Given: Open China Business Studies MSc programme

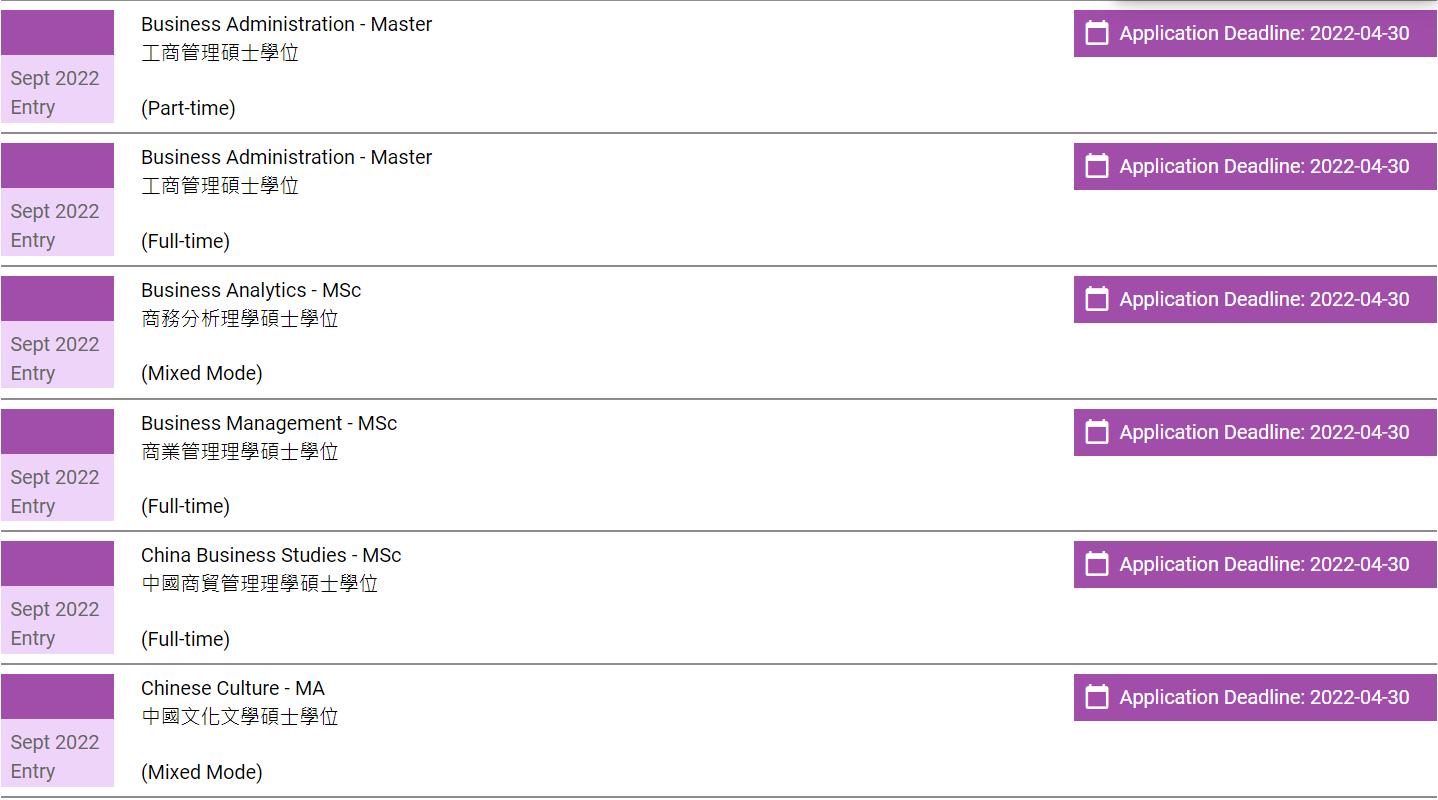Looking at the screenshot, I should coord(271,555).
